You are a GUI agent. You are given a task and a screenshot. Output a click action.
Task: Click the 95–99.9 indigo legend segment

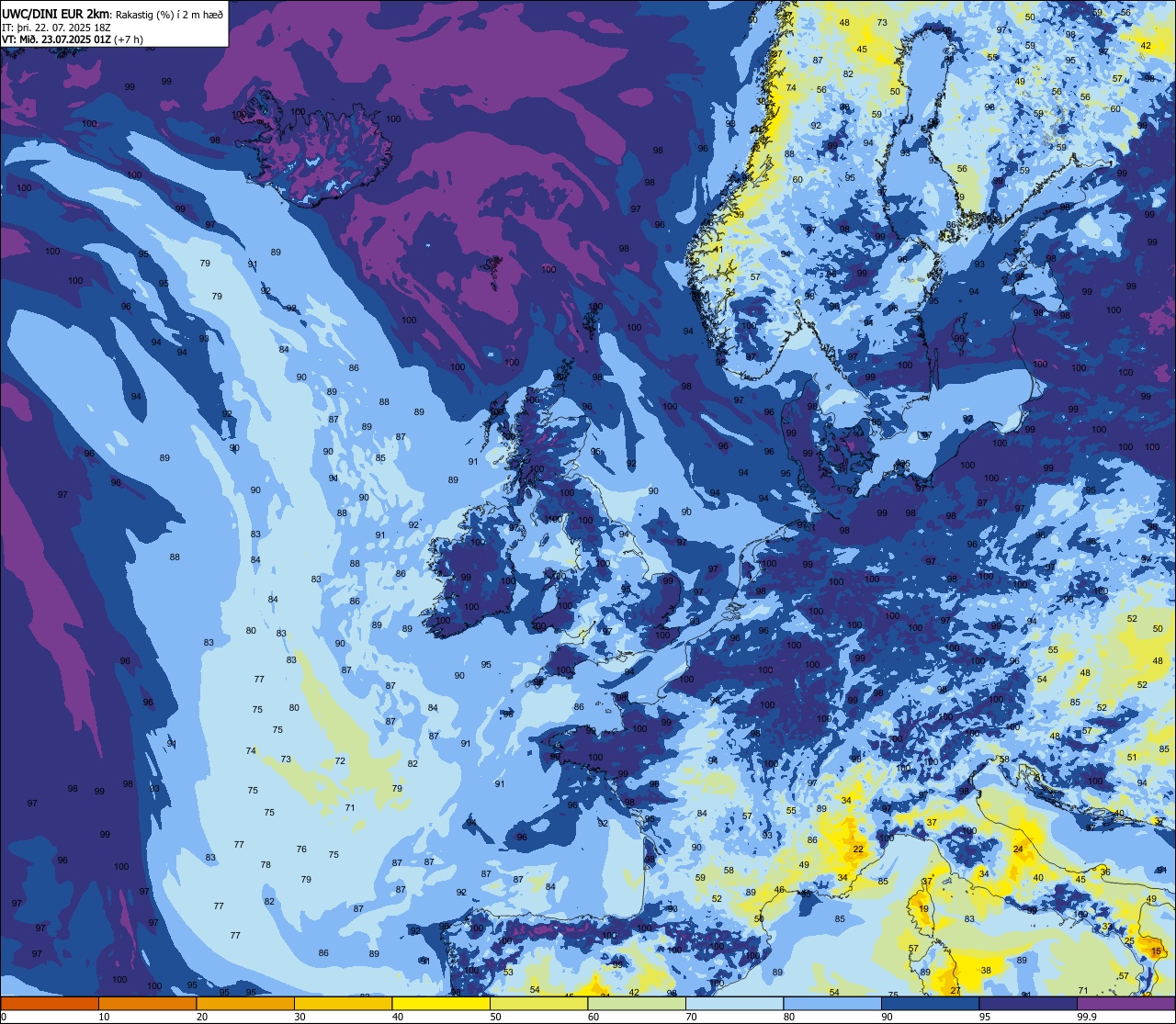point(1028,1003)
